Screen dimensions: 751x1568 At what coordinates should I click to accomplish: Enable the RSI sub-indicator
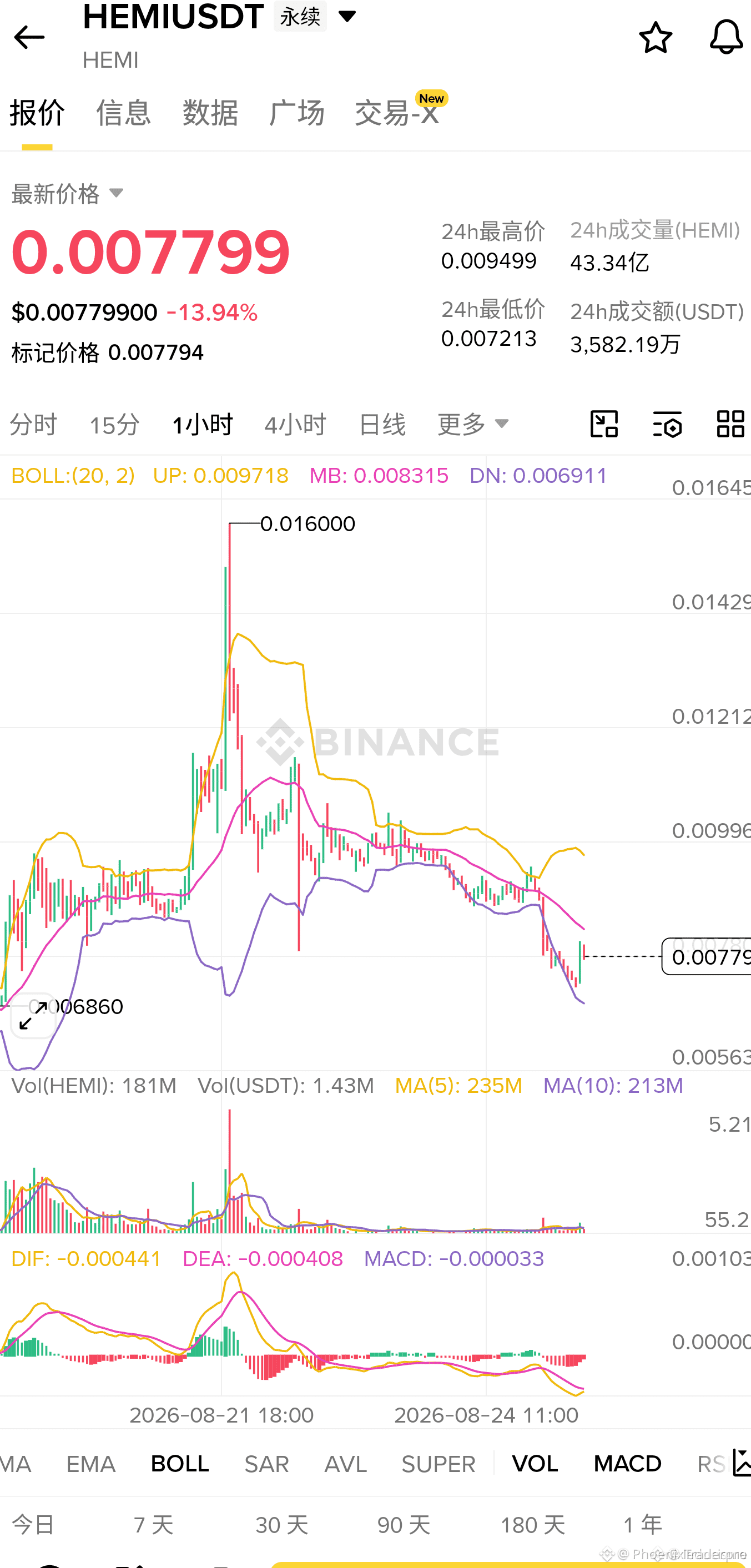pyautogui.click(x=712, y=1463)
